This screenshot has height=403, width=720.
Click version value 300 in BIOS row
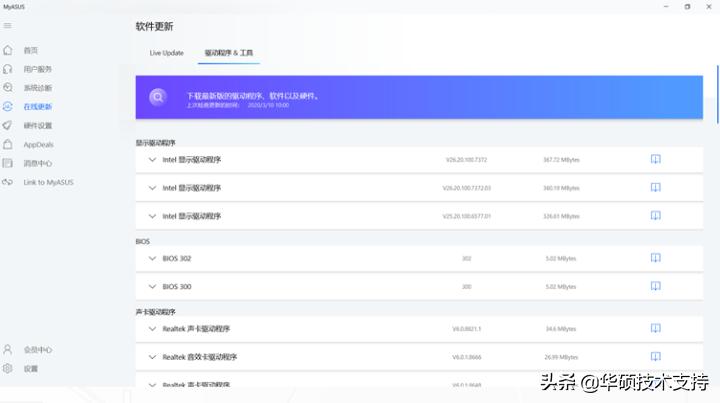467,286
